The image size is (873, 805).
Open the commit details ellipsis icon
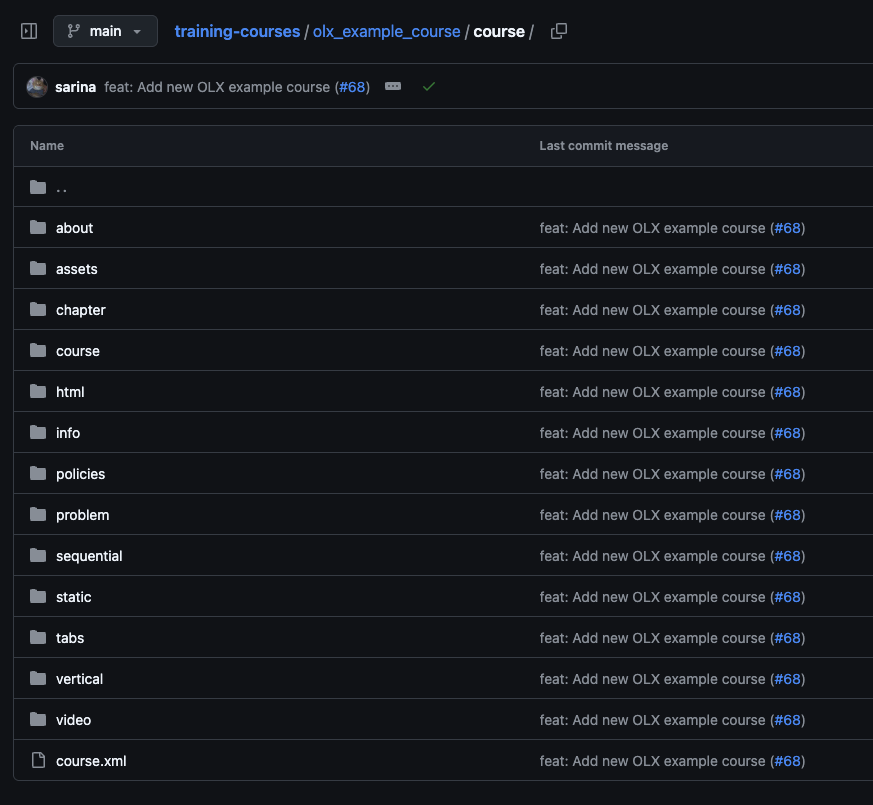pos(392,86)
